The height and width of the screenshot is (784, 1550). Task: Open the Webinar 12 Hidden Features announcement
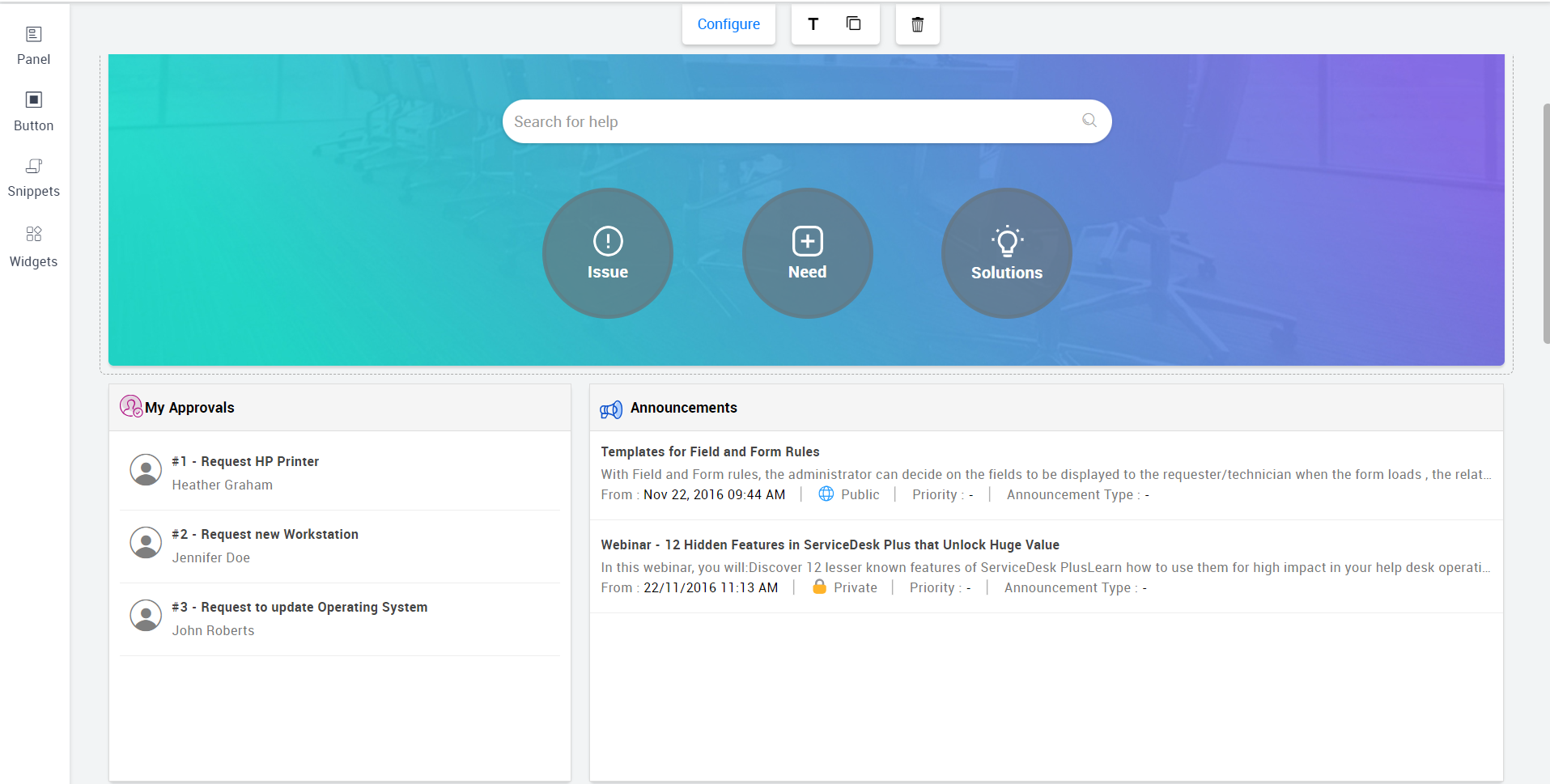click(830, 545)
